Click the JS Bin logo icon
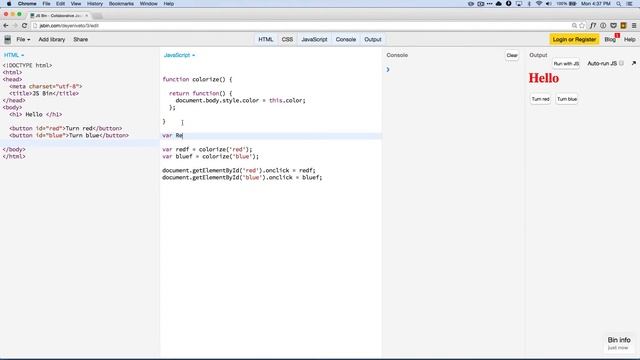Viewport: 640px width, 360px height. pyautogui.click(x=7, y=40)
